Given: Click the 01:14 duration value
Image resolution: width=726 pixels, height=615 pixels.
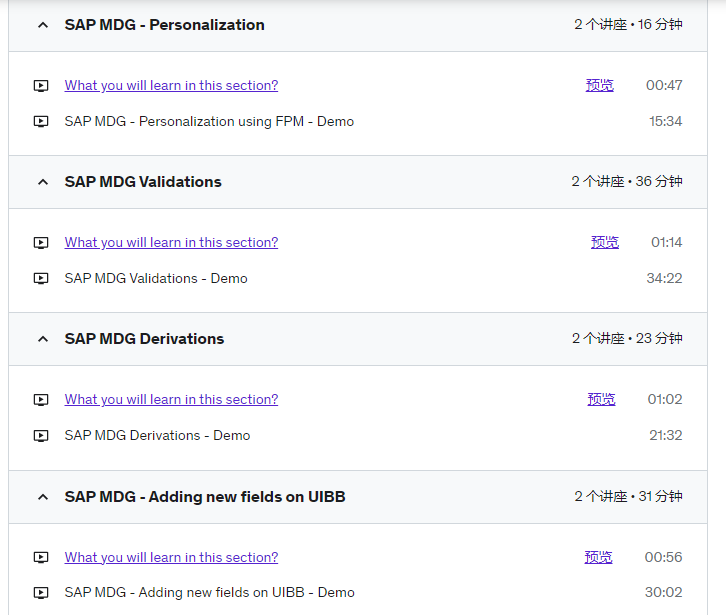Looking at the screenshot, I should pos(667,242).
